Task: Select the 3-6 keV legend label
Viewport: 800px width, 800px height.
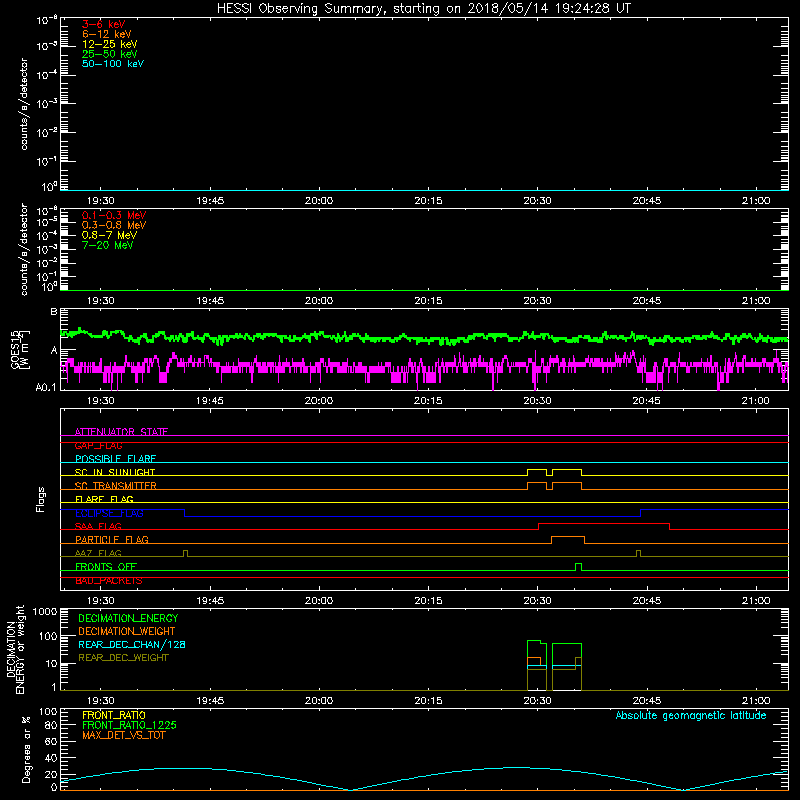Action: [103, 24]
